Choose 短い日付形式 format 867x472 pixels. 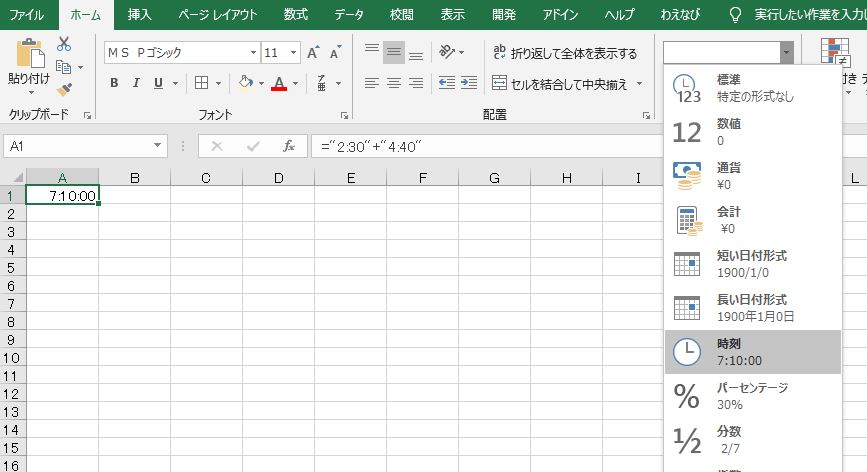coord(753,264)
